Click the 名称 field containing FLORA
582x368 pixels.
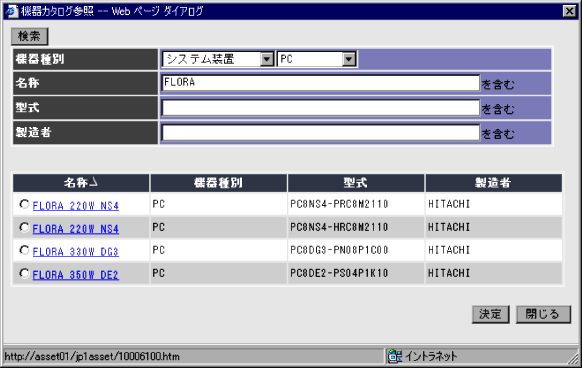[x=321, y=83]
